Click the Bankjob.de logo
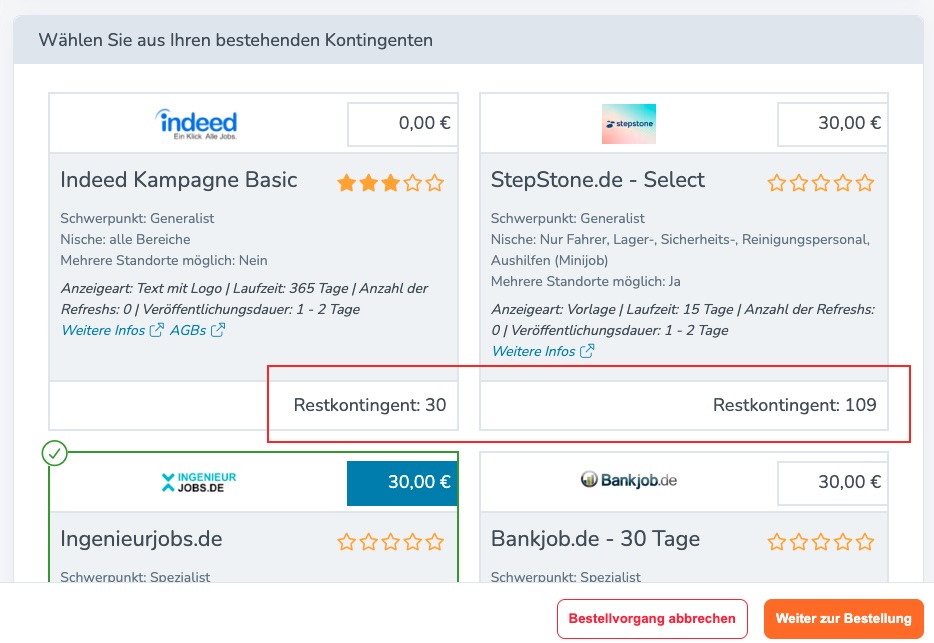Screen dimensions: 934x643 (x=629, y=480)
